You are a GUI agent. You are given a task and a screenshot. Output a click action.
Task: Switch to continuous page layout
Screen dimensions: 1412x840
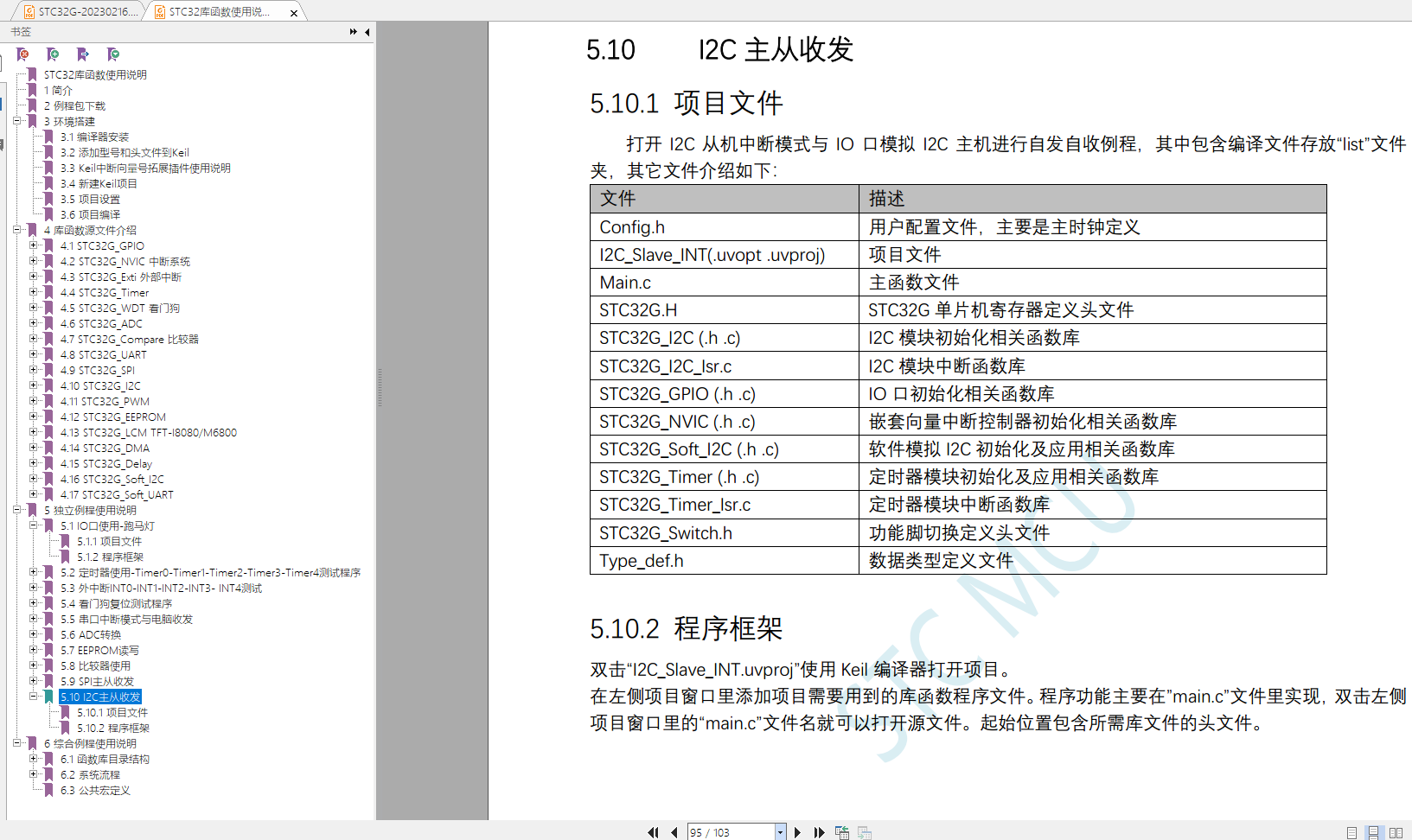click(1373, 832)
